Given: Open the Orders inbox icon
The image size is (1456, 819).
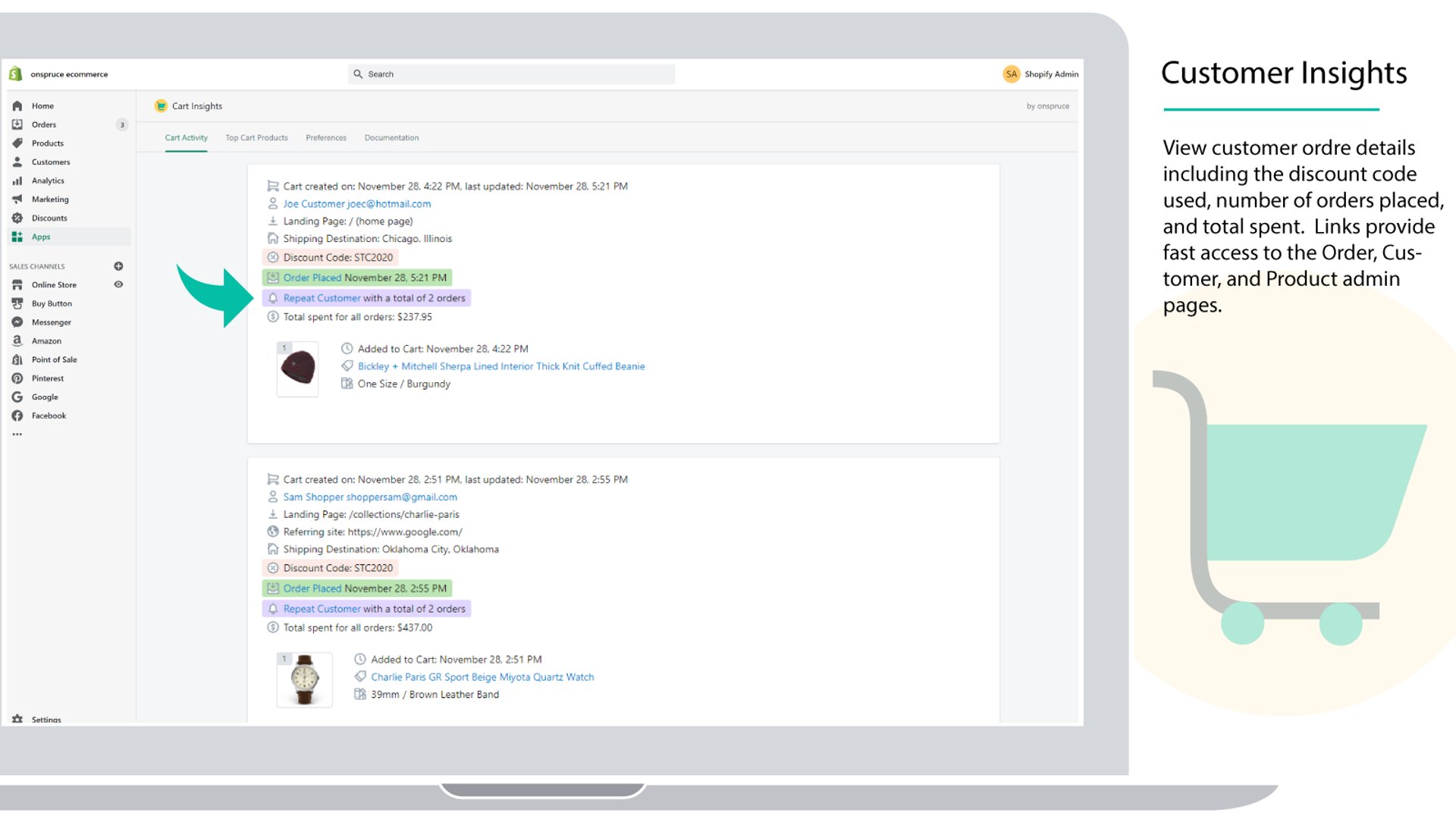Looking at the screenshot, I should pyautogui.click(x=17, y=124).
